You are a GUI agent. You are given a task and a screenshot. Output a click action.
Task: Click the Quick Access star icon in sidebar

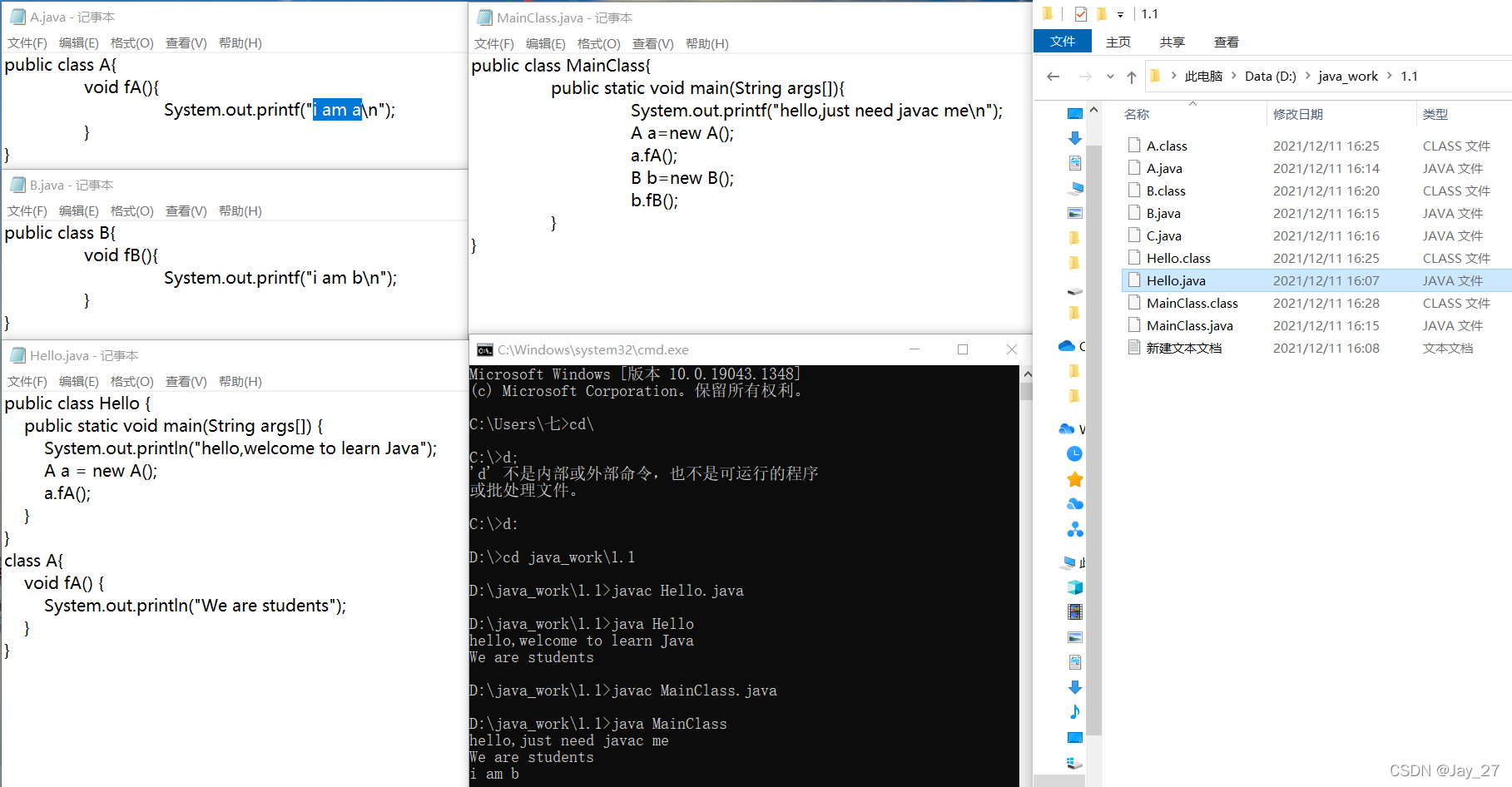coord(1074,479)
